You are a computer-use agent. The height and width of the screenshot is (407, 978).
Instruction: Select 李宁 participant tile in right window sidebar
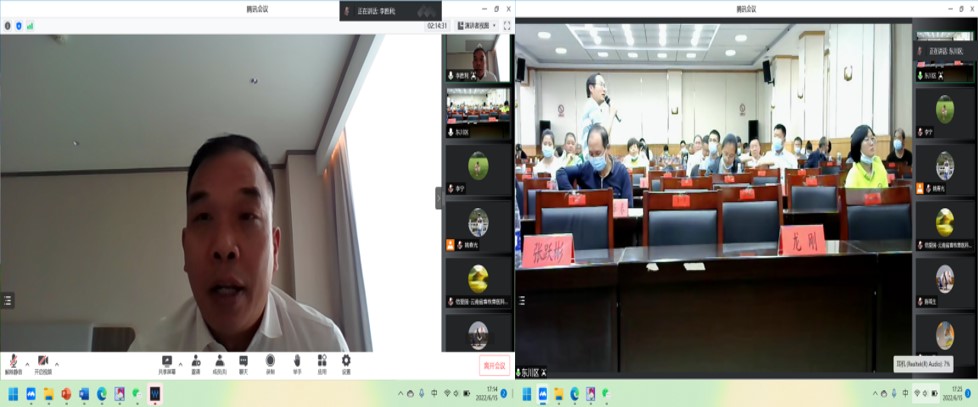(x=945, y=113)
